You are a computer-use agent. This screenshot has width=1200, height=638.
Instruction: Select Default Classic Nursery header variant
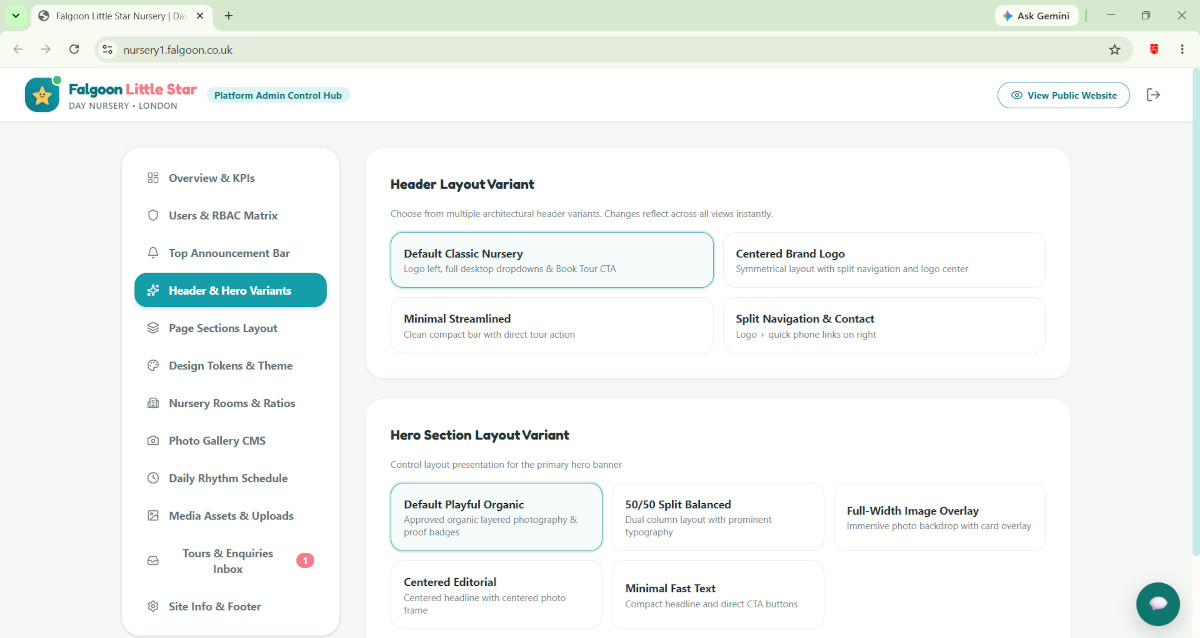pos(552,260)
